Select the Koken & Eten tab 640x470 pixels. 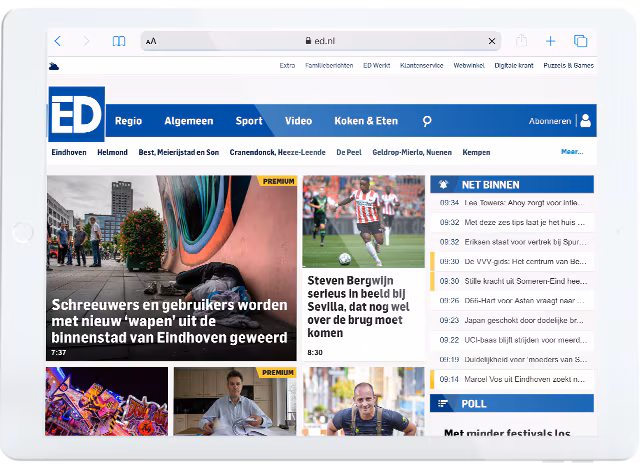coord(365,121)
